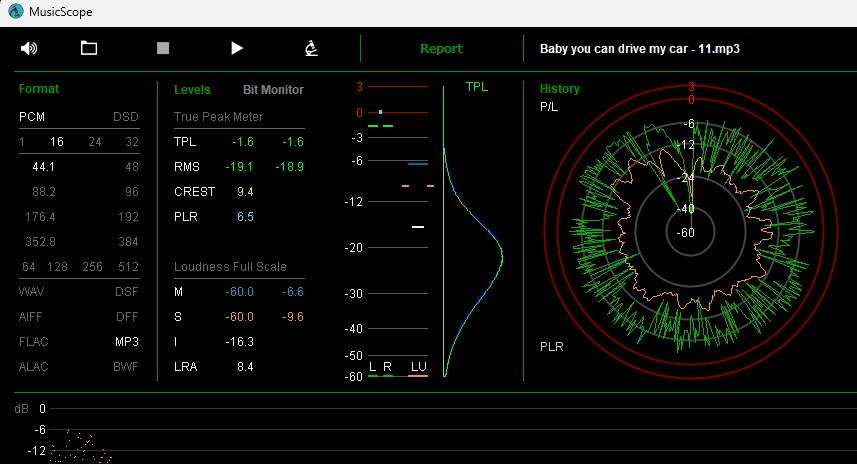Click the microscope analysis icon

click(x=311, y=48)
